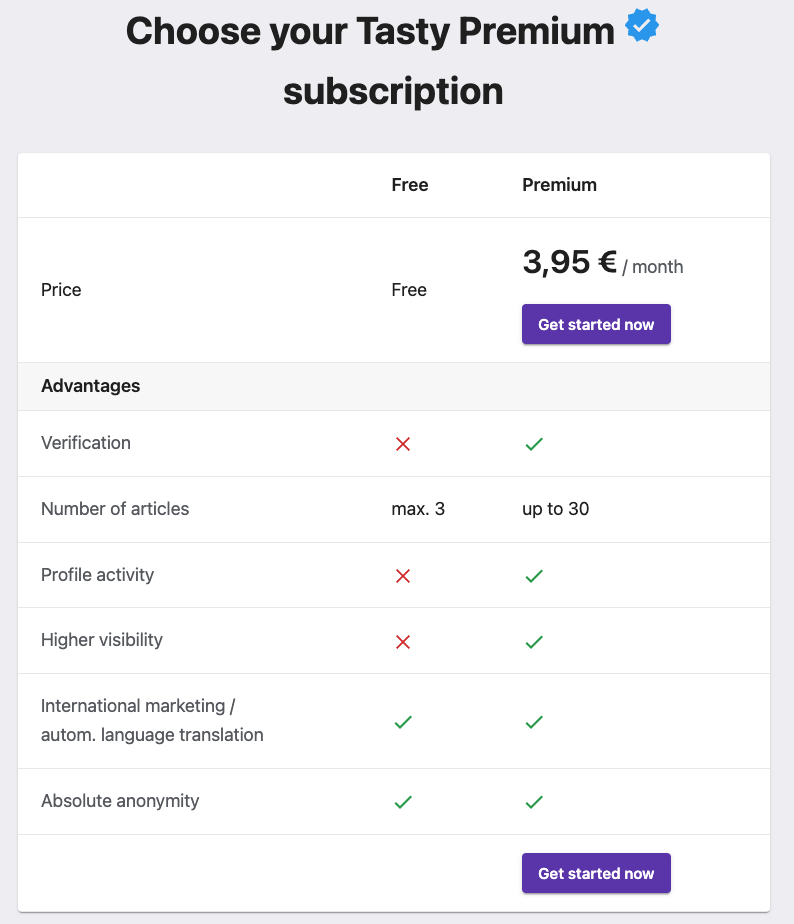Click the red cross for Verification in the Free column
The height and width of the screenshot is (924, 794).
403,444
